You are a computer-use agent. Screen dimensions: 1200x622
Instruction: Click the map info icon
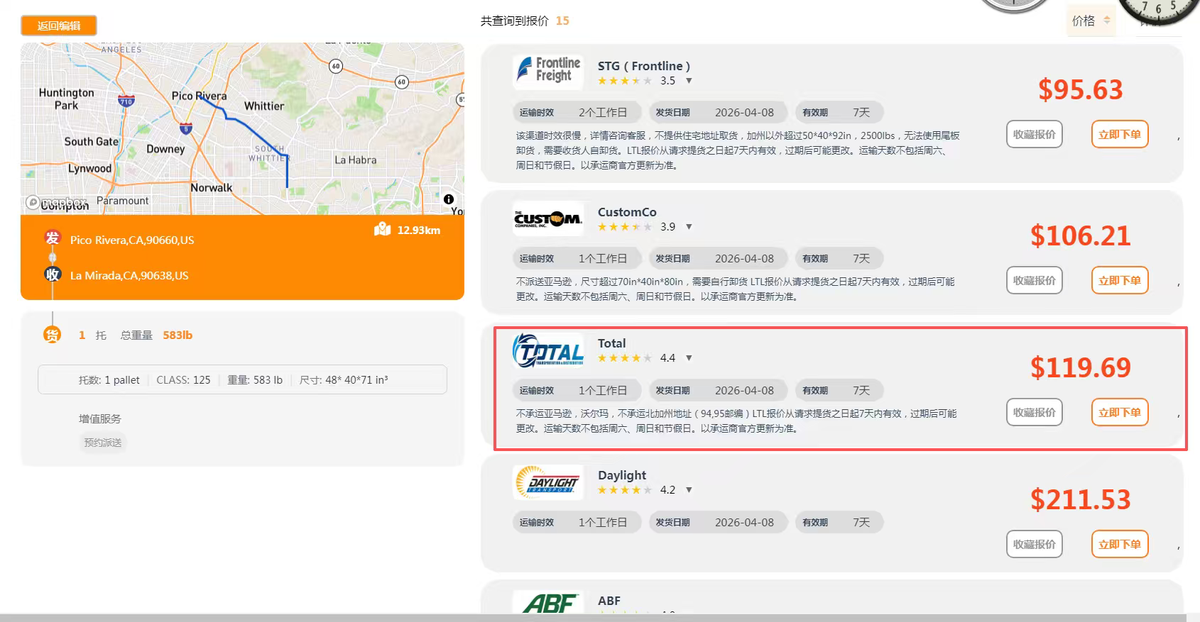pyautogui.click(x=448, y=199)
